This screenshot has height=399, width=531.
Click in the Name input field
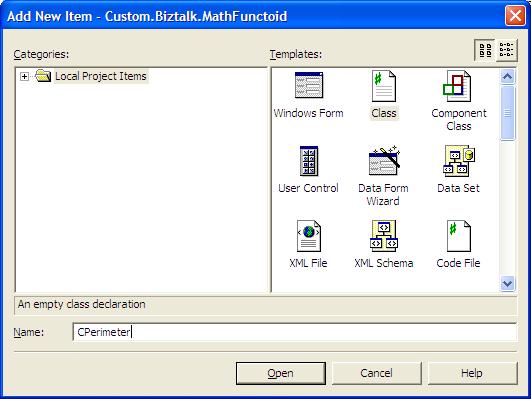click(294, 332)
